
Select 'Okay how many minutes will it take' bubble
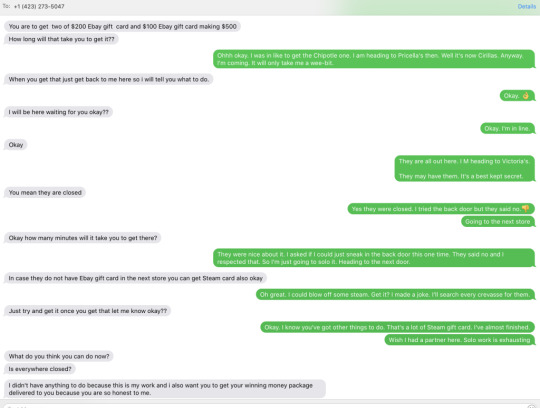tap(82, 238)
